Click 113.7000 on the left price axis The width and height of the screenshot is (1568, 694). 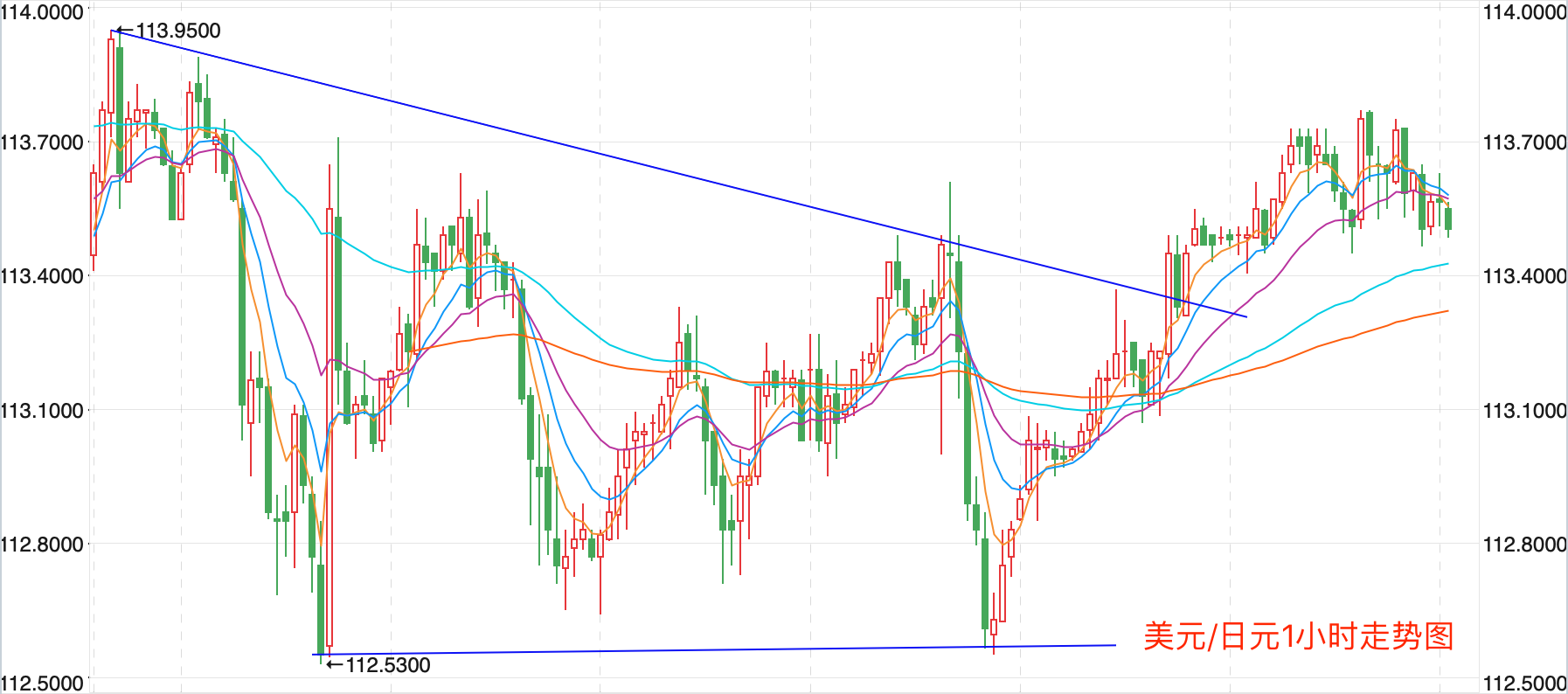[42, 142]
